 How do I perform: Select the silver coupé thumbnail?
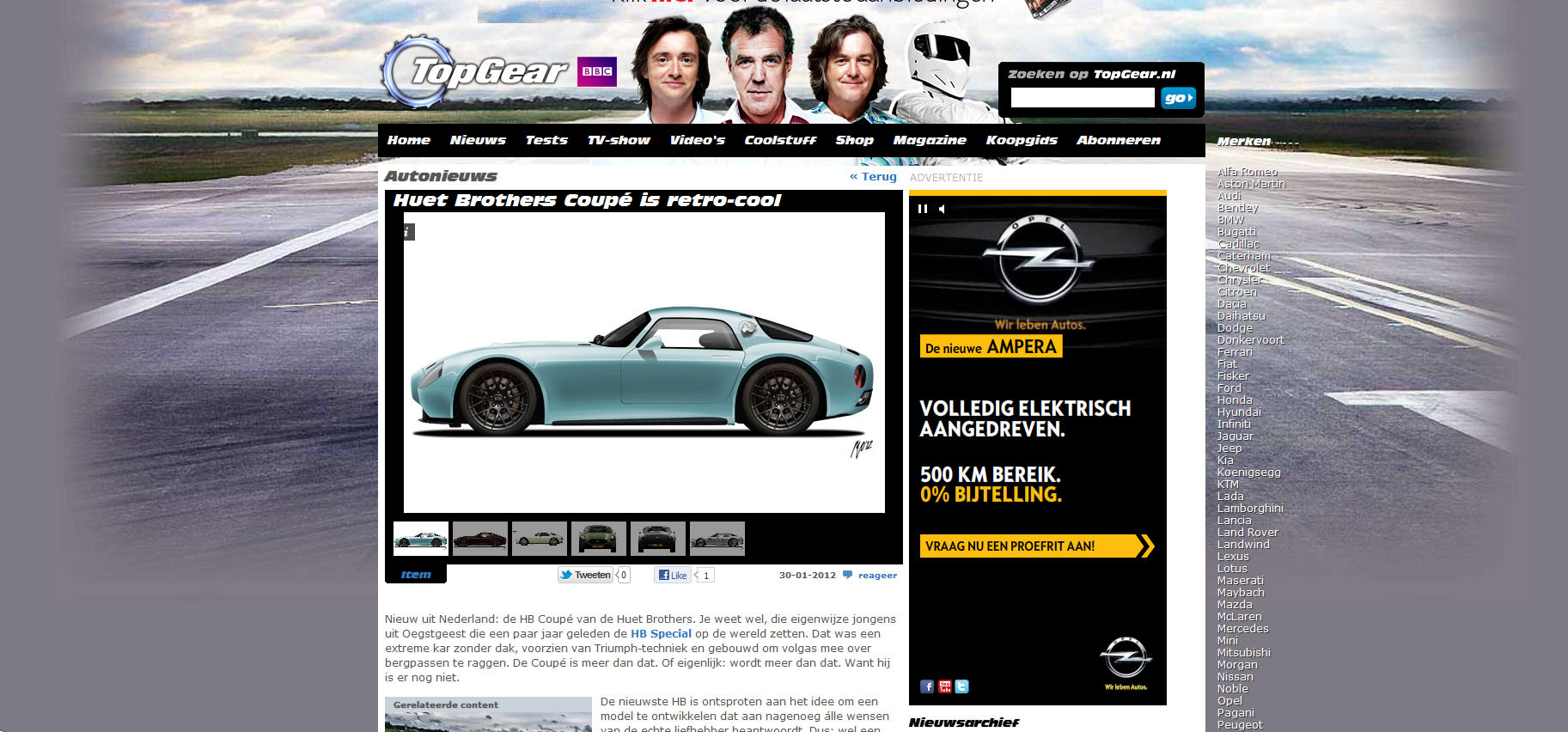pyautogui.click(x=717, y=539)
